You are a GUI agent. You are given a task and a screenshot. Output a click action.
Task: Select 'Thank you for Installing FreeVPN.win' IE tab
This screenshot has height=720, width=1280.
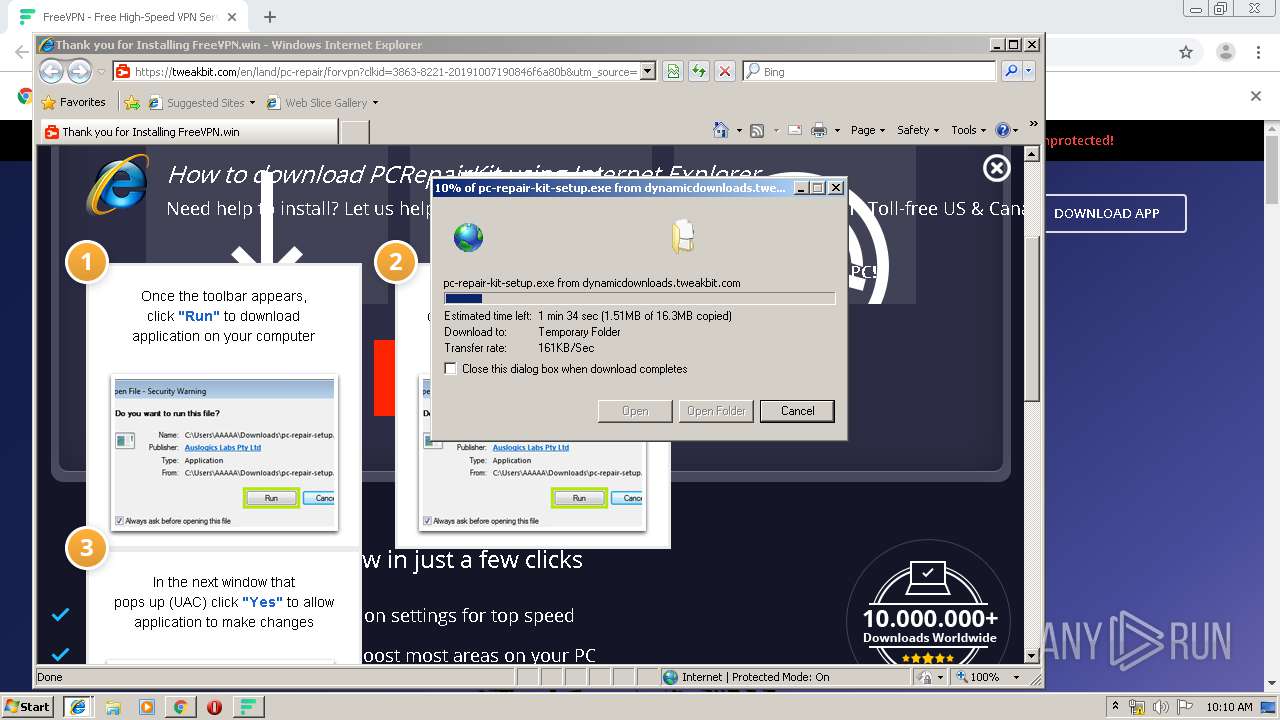click(188, 131)
